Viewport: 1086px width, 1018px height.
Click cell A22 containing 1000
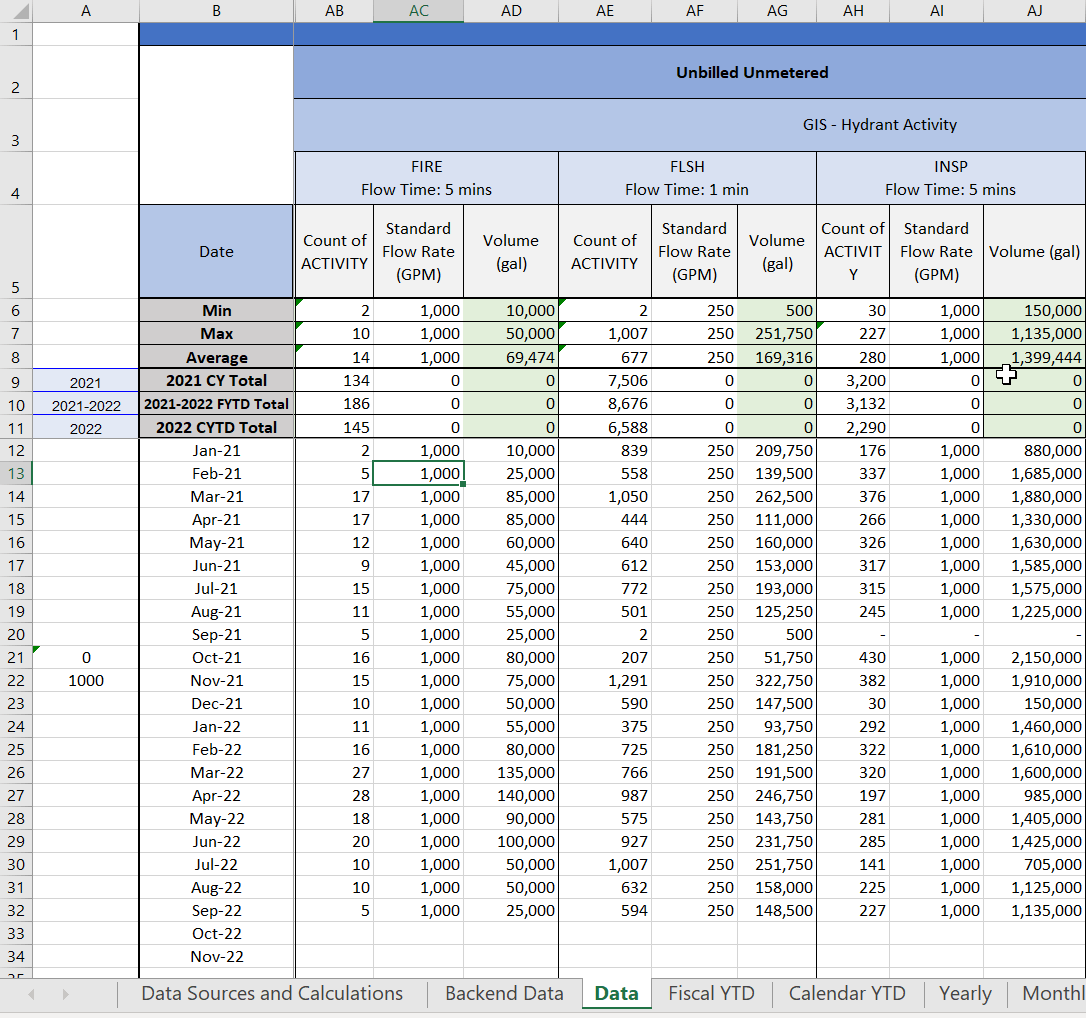click(x=86, y=681)
